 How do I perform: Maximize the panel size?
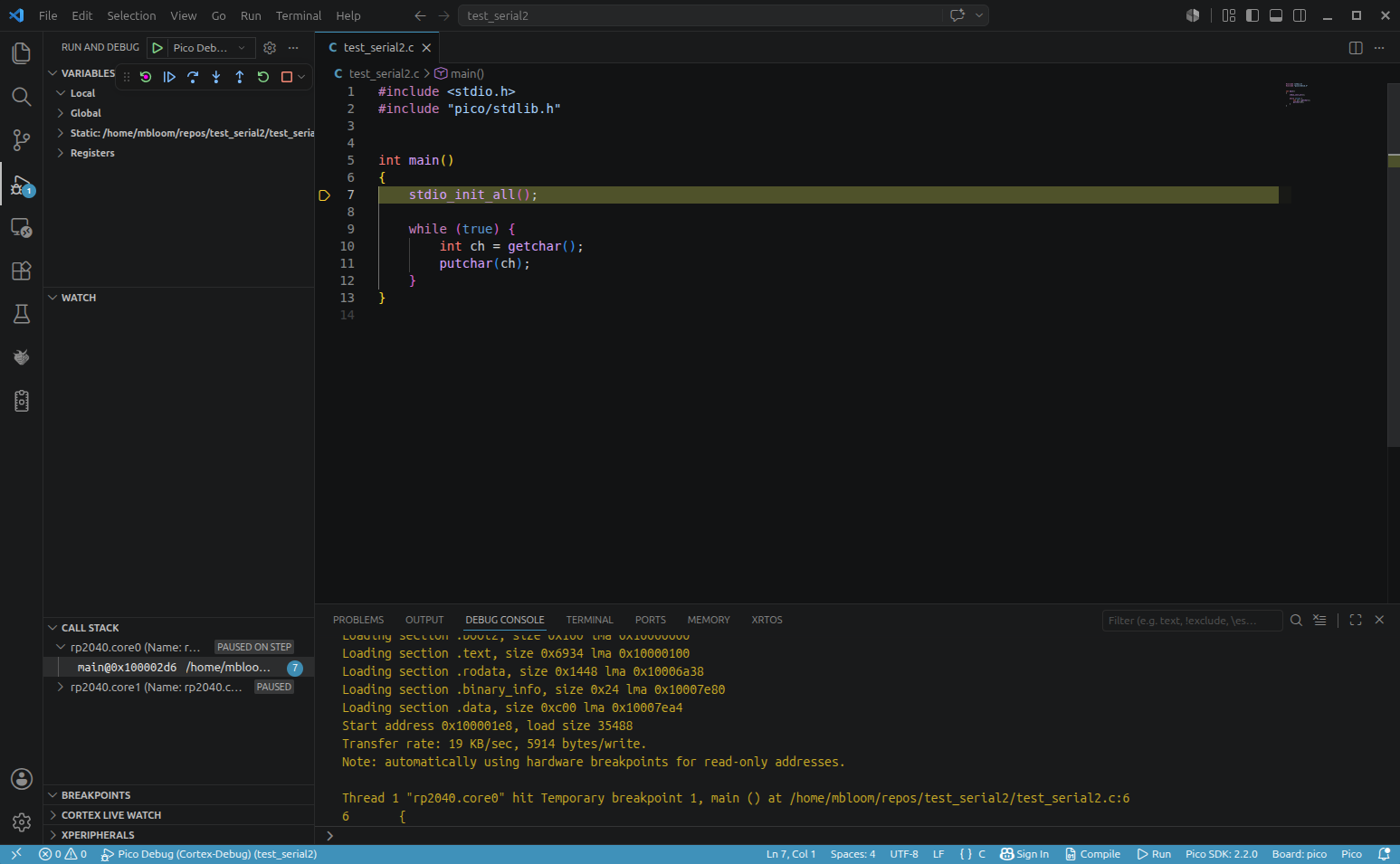[x=1356, y=620]
